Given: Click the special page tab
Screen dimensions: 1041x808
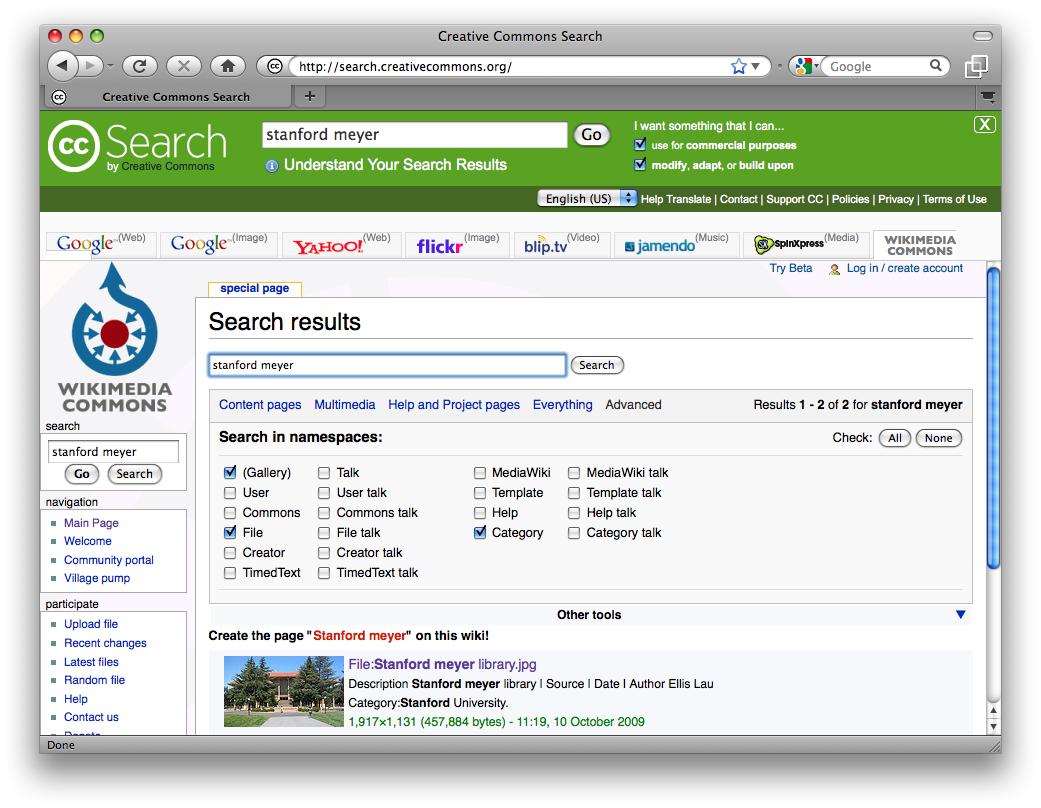Looking at the screenshot, I should point(255,288).
